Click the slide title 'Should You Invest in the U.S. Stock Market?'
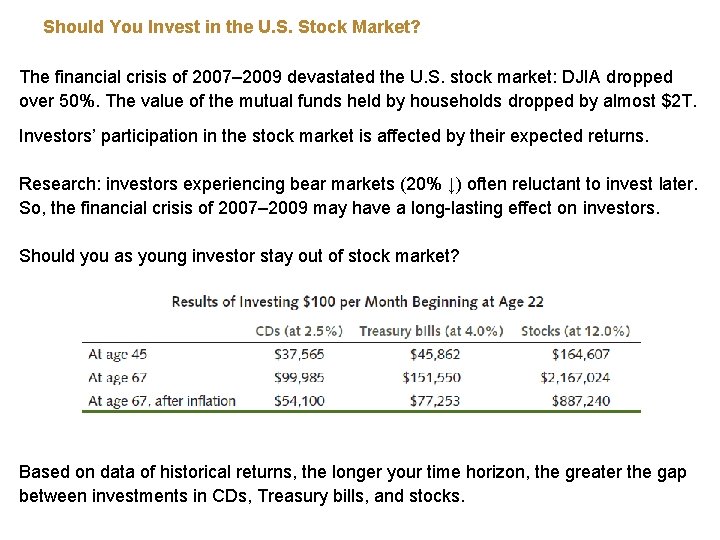The height and width of the screenshot is (540, 720). [x=231, y=27]
